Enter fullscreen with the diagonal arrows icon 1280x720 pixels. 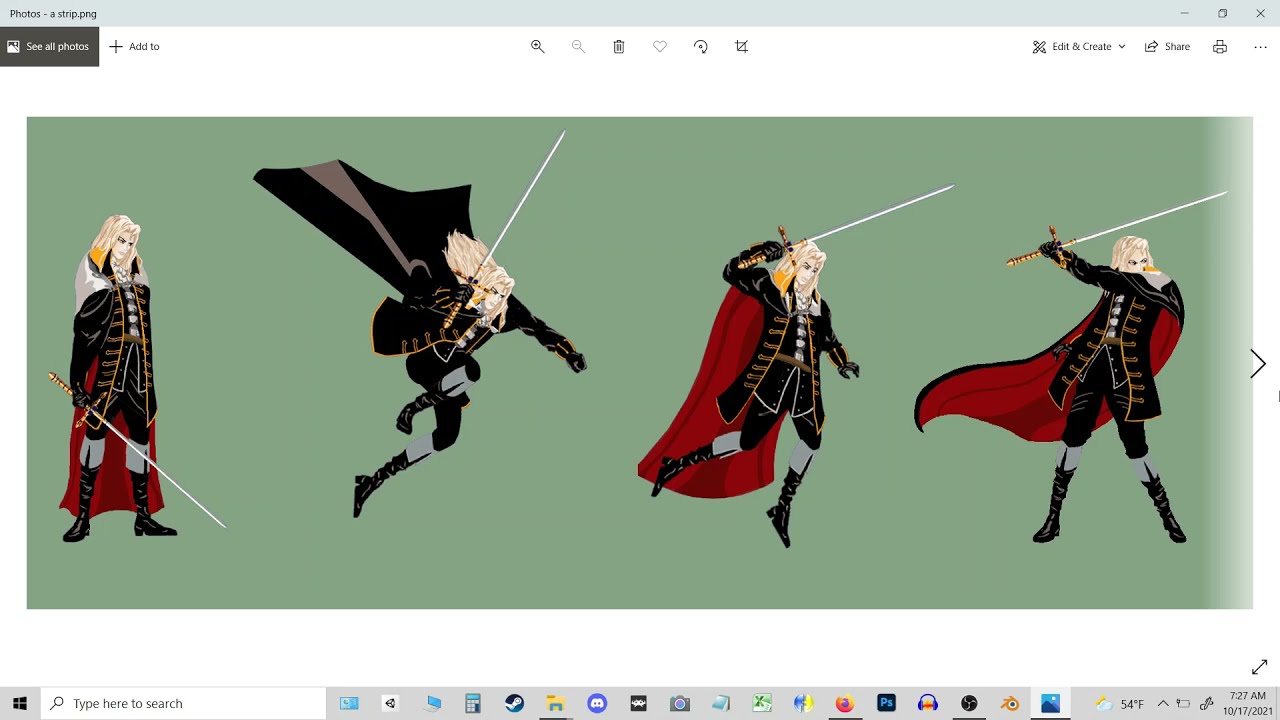click(x=1259, y=667)
